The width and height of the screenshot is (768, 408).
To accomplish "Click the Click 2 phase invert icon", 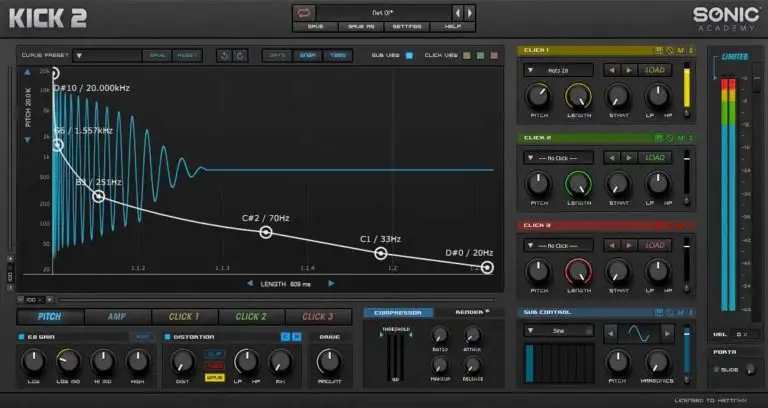I will (670, 138).
